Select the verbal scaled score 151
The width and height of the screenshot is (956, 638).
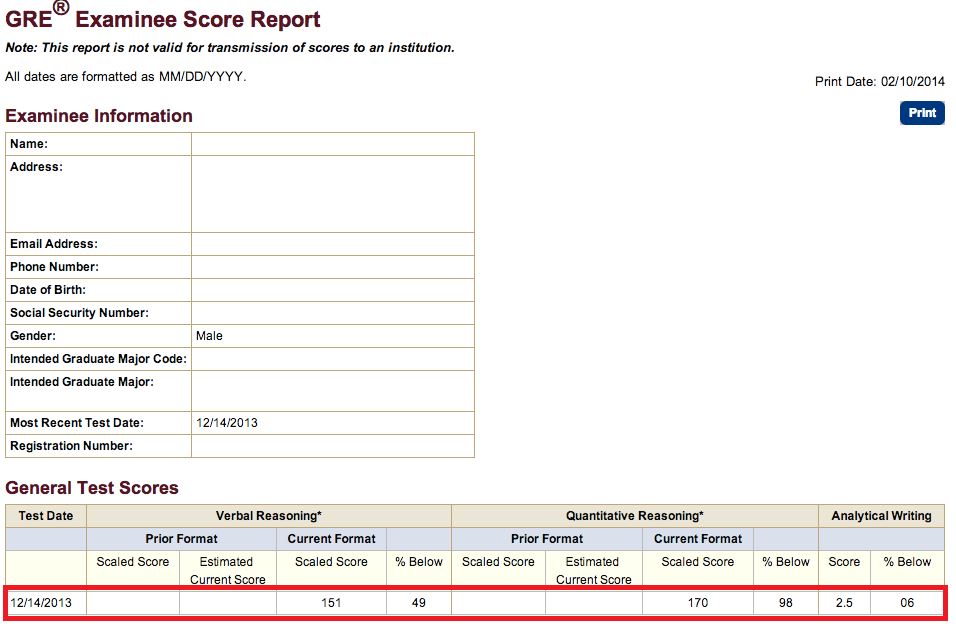click(x=331, y=603)
